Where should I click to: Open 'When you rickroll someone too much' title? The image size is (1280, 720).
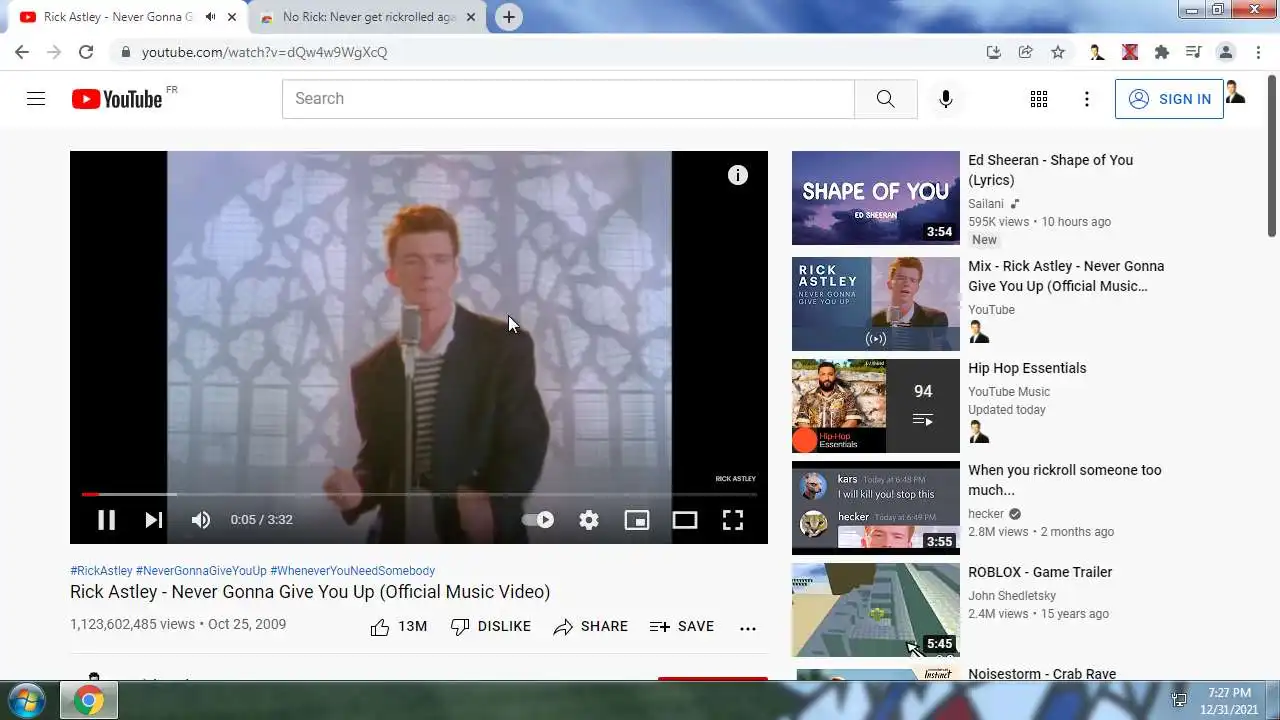(x=1065, y=480)
